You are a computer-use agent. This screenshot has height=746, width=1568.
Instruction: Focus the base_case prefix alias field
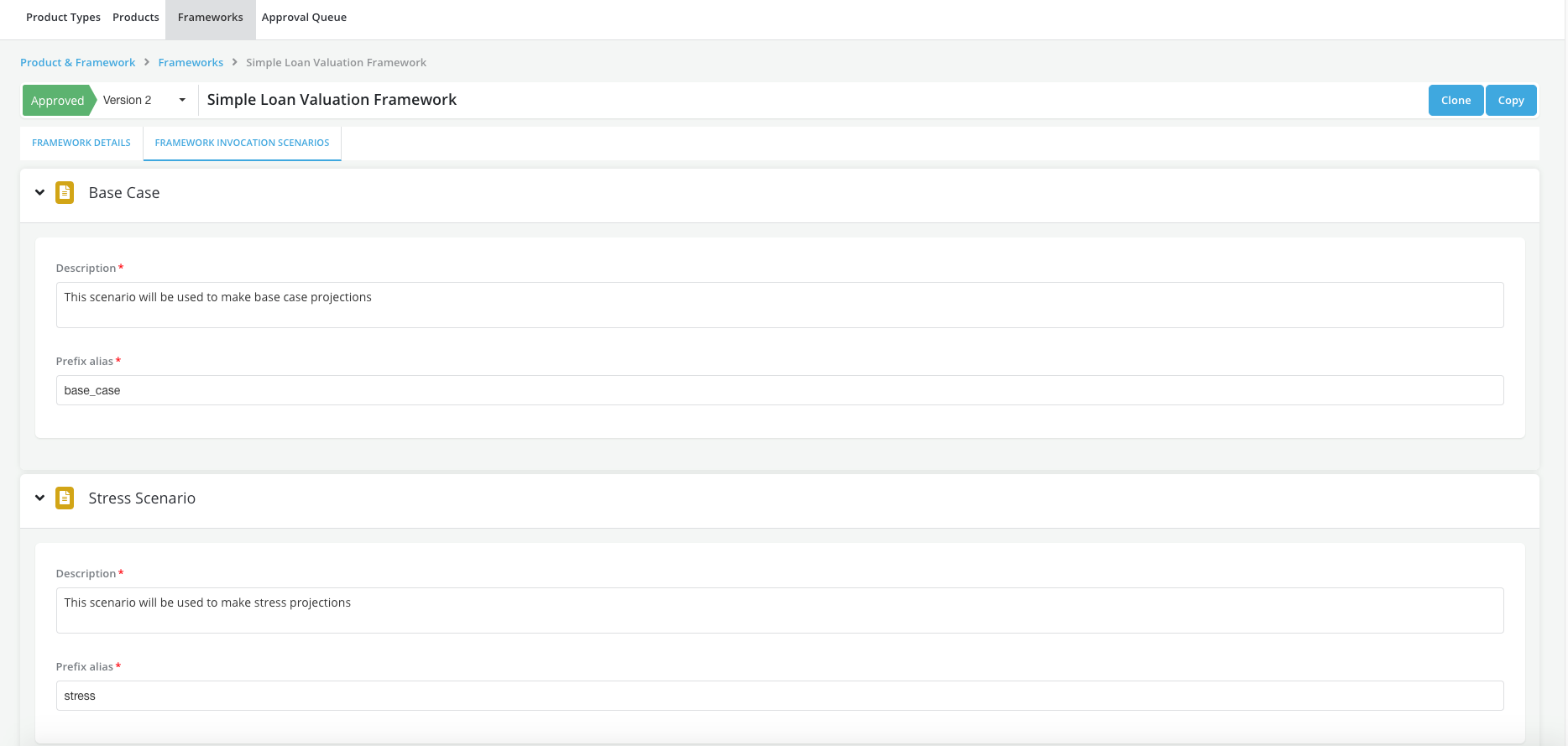tap(779, 390)
